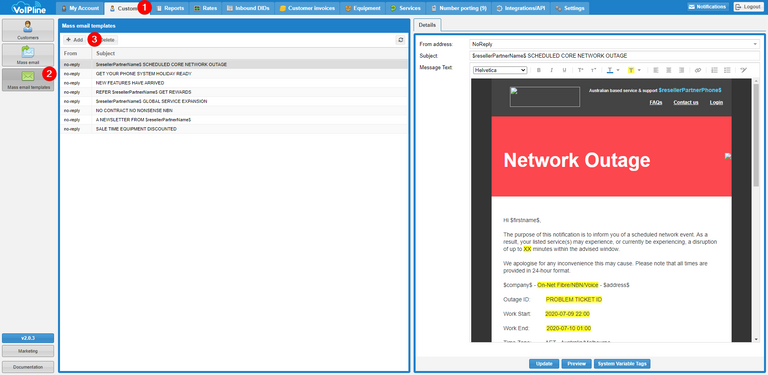Insert a numbered list
Image resolution: width=768 pixels, height=375 pixels.
pyautogui.click(x=715, y=70)
